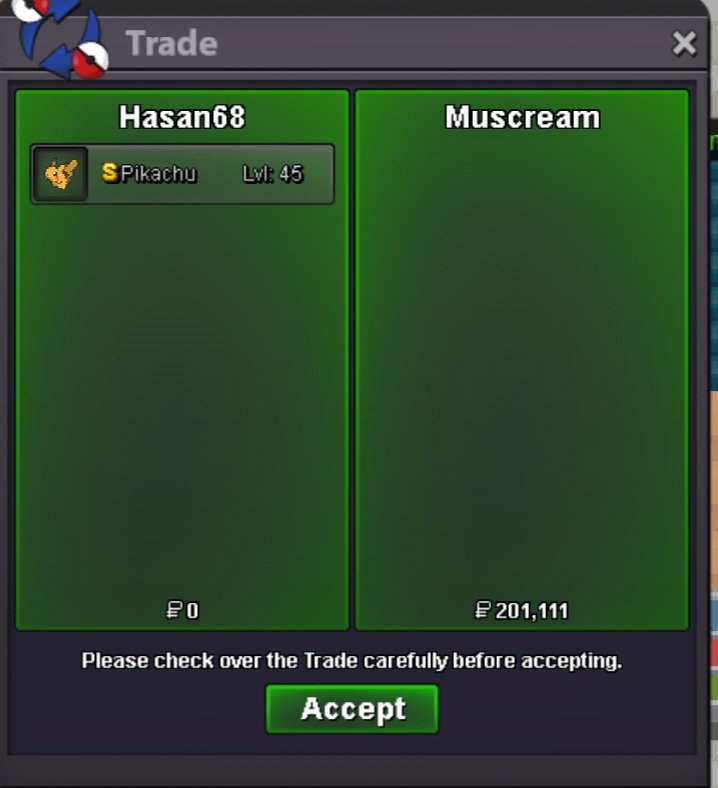Screen dimensions: 718x788
Task: Click empty area of Muscream's offer panel
Action: pyautogui.click(x=522, y=362)
